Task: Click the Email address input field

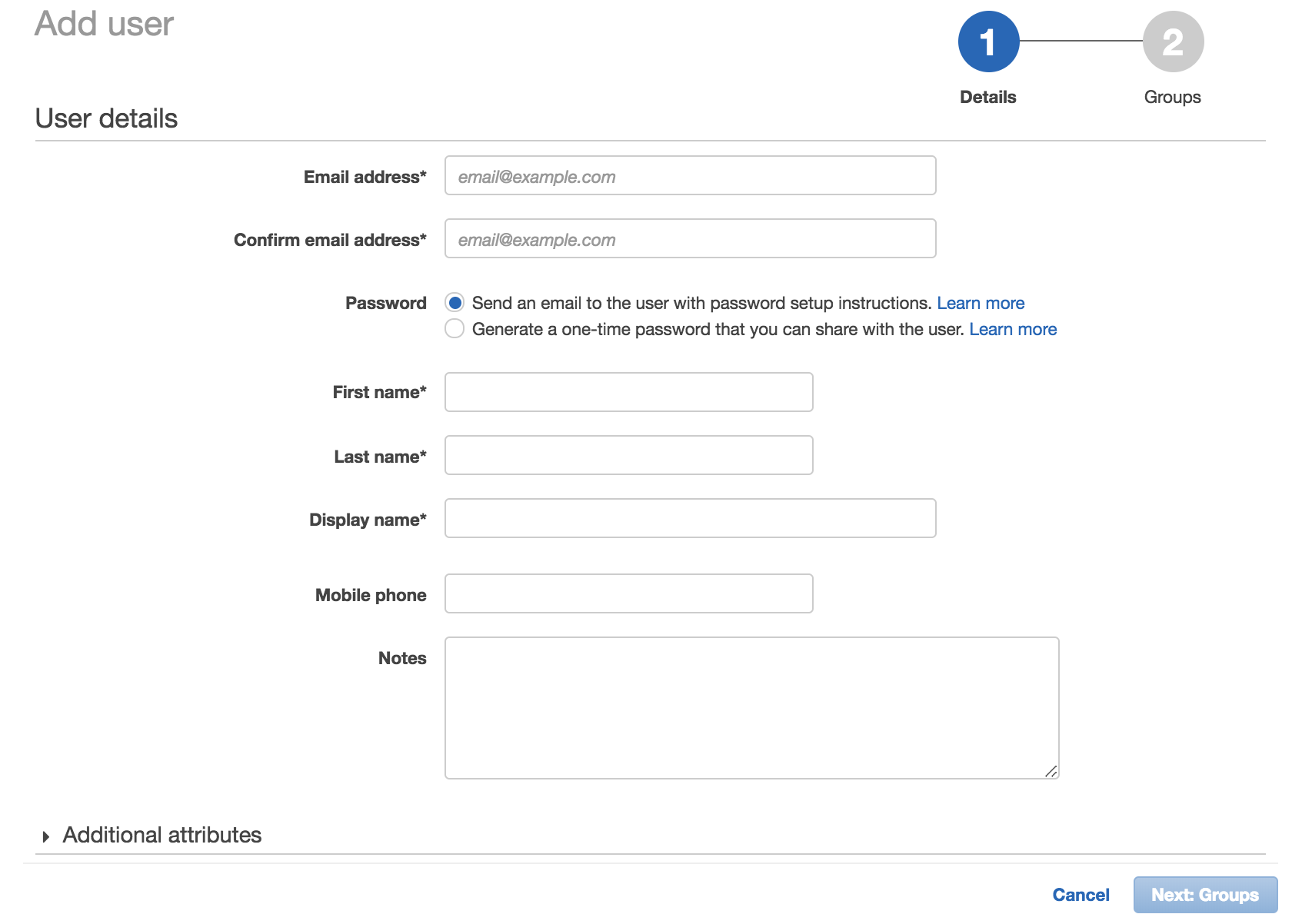Action: point(690,176)
